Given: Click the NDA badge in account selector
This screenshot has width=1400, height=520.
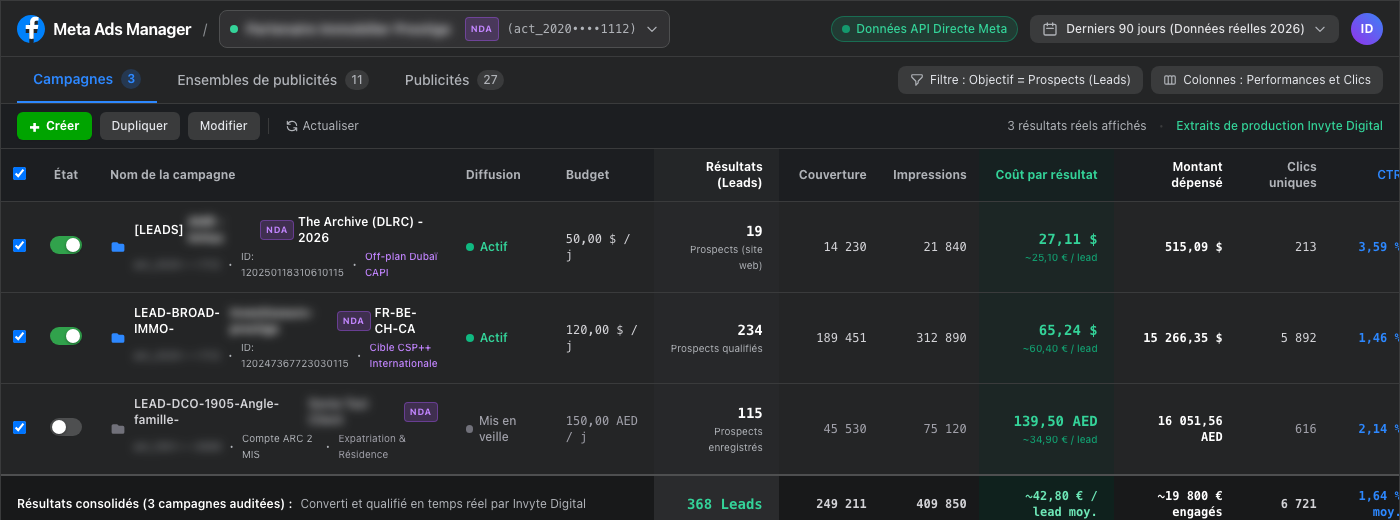Looking at the screenshot, I should [481, 29].
